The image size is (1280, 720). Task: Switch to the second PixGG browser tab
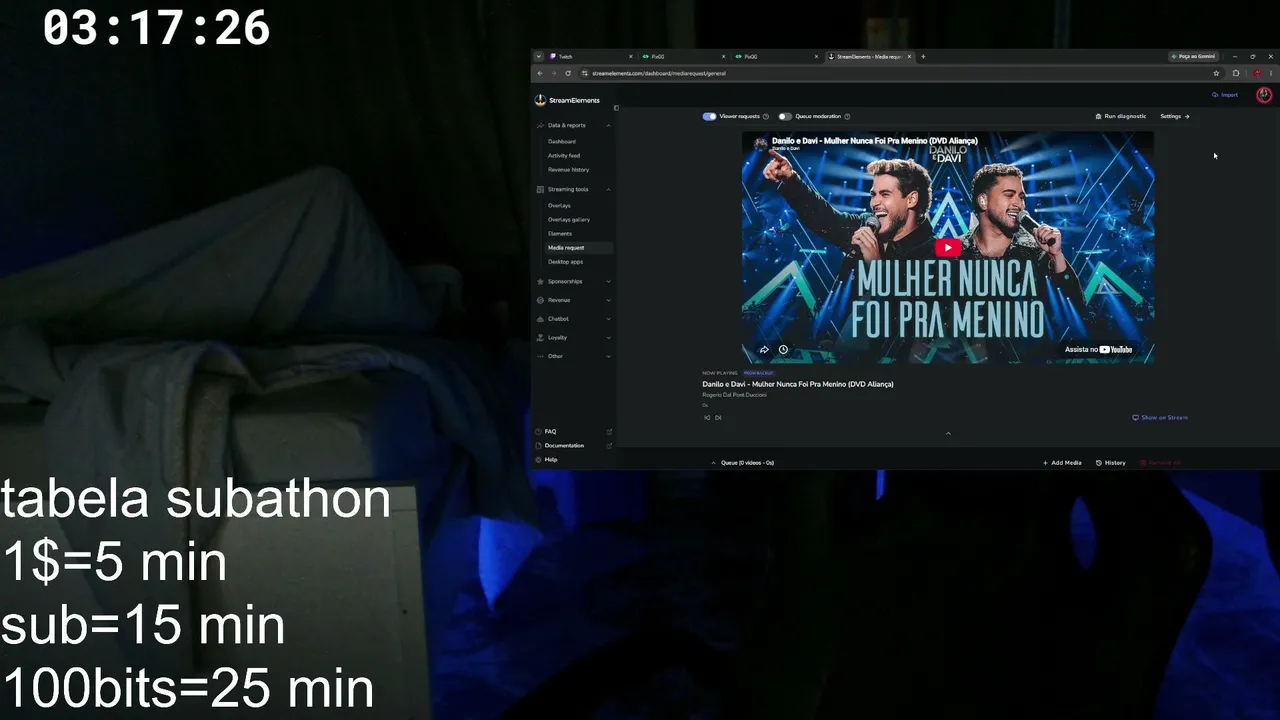click(x=776, y=57)
